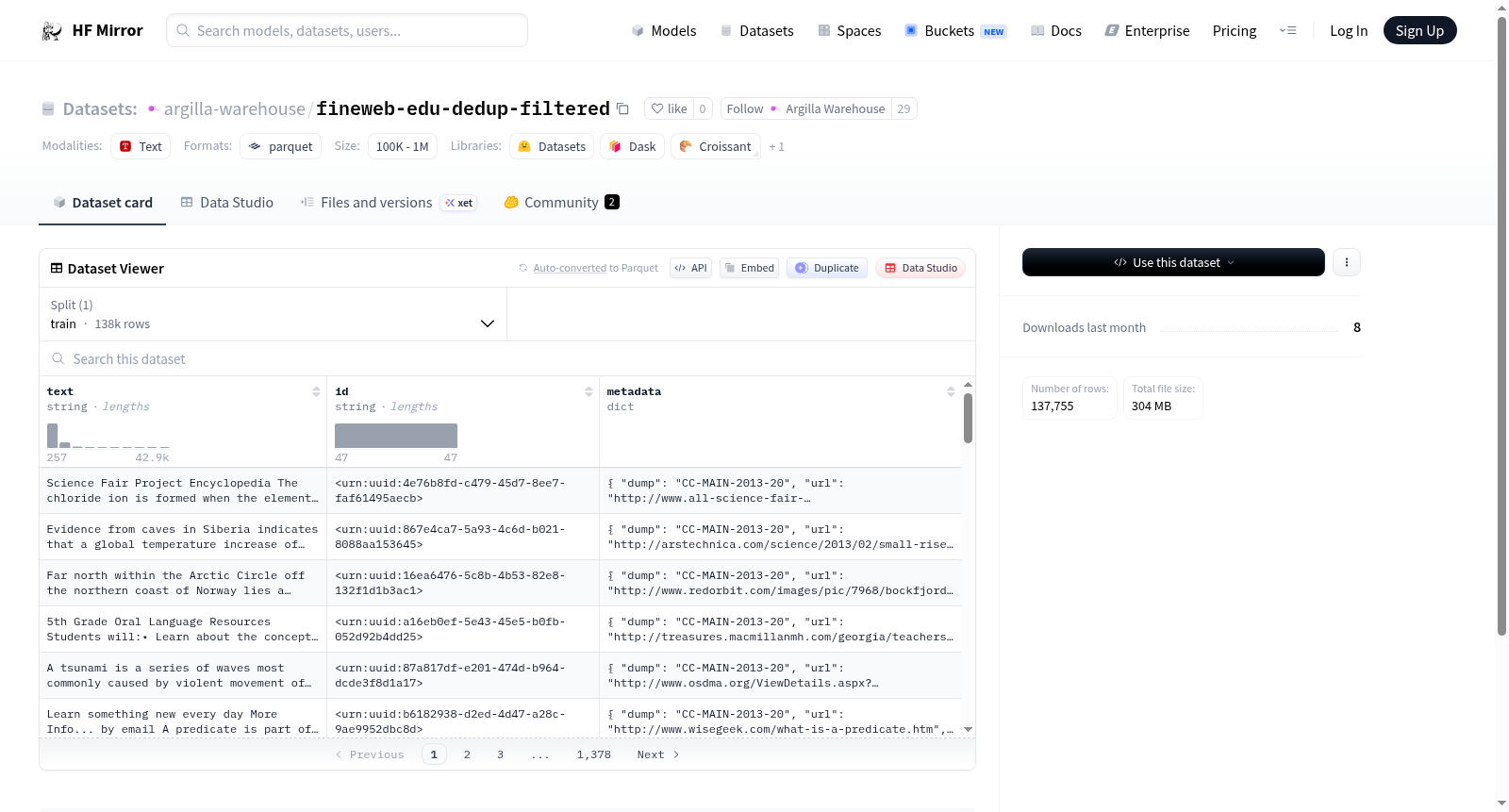Jump to the last page 1,378
This screenshot has height=812, width=1509.
click(594, 754)
